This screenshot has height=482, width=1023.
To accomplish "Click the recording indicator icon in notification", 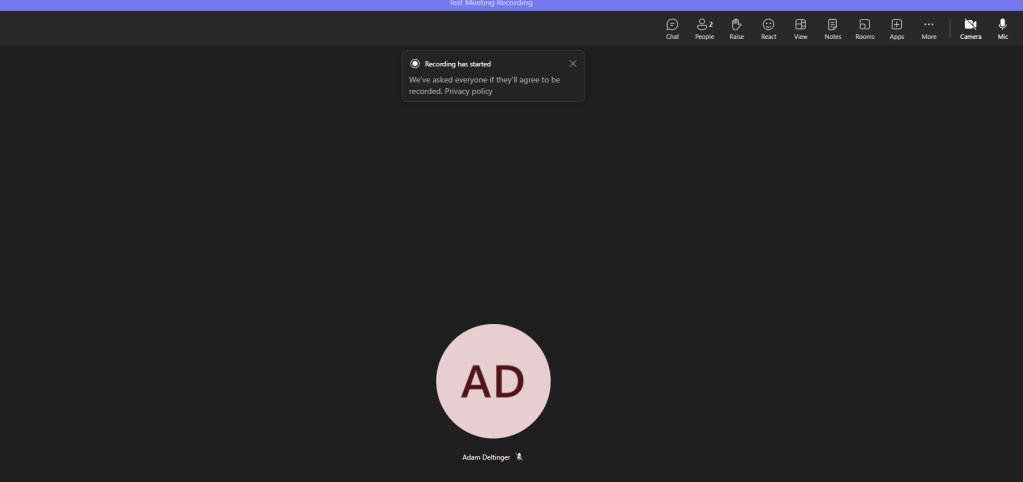I will pos(415,64).
